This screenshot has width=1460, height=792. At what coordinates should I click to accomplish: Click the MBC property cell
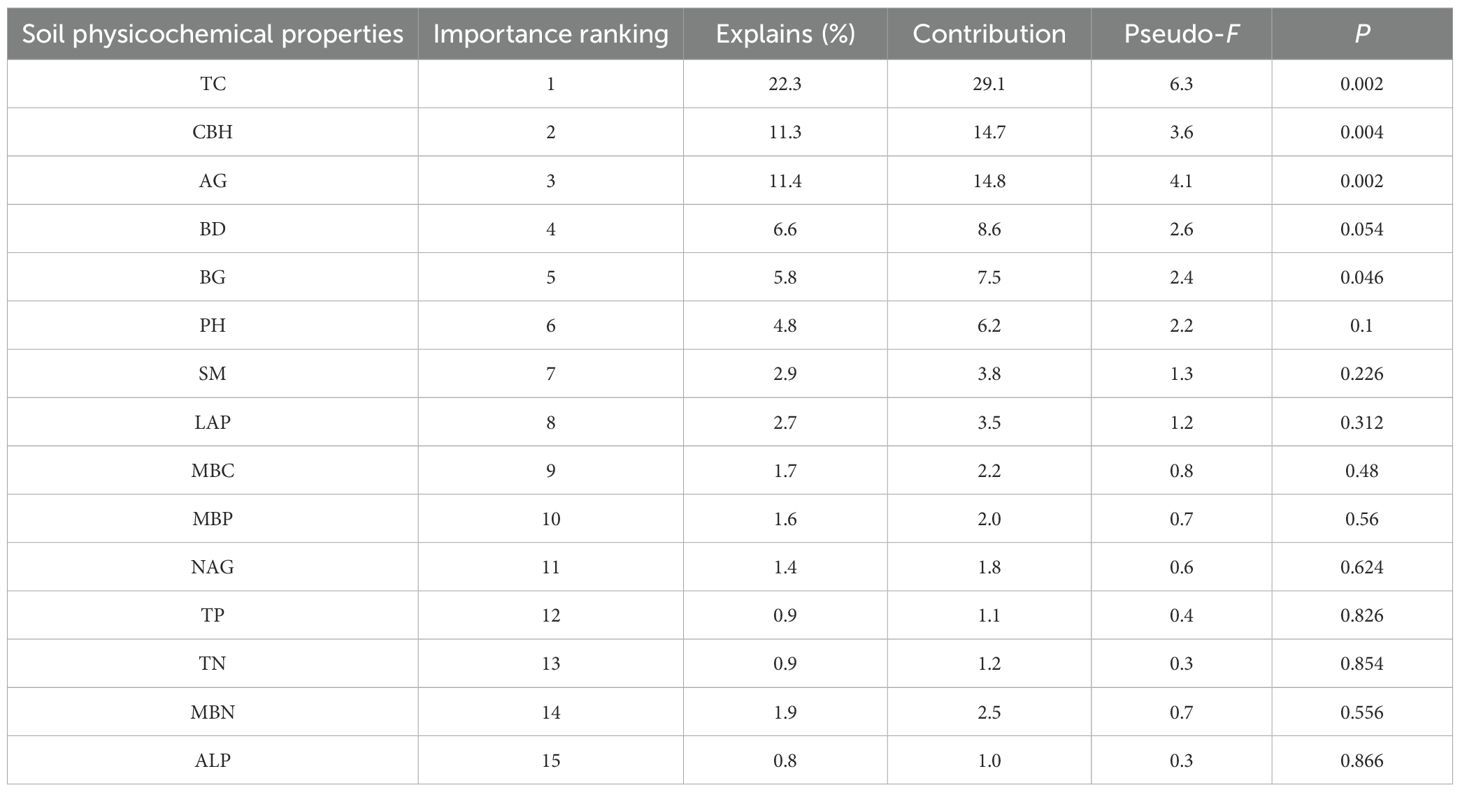[x=212, y=470]
